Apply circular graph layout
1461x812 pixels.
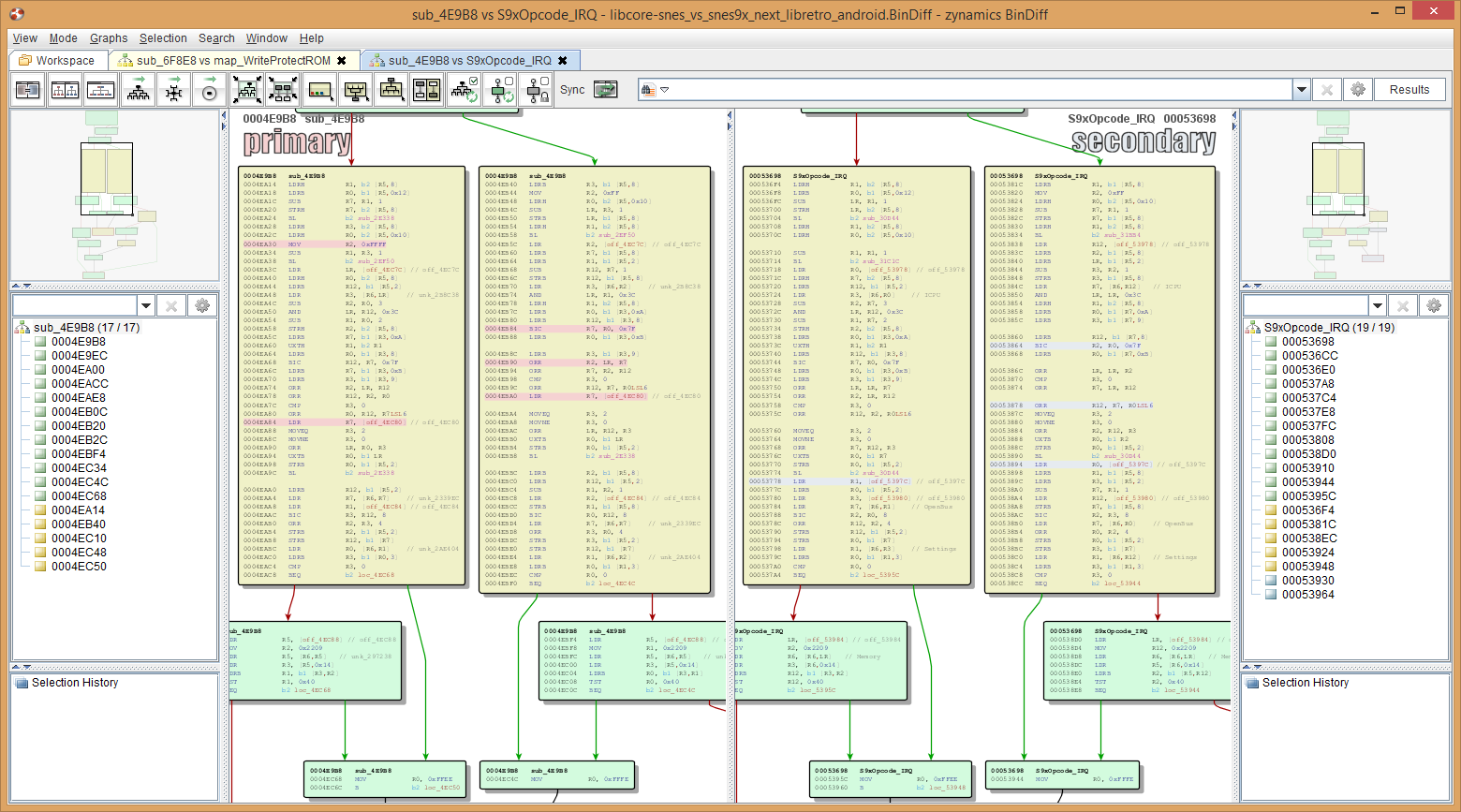click(x=210, y=90)
